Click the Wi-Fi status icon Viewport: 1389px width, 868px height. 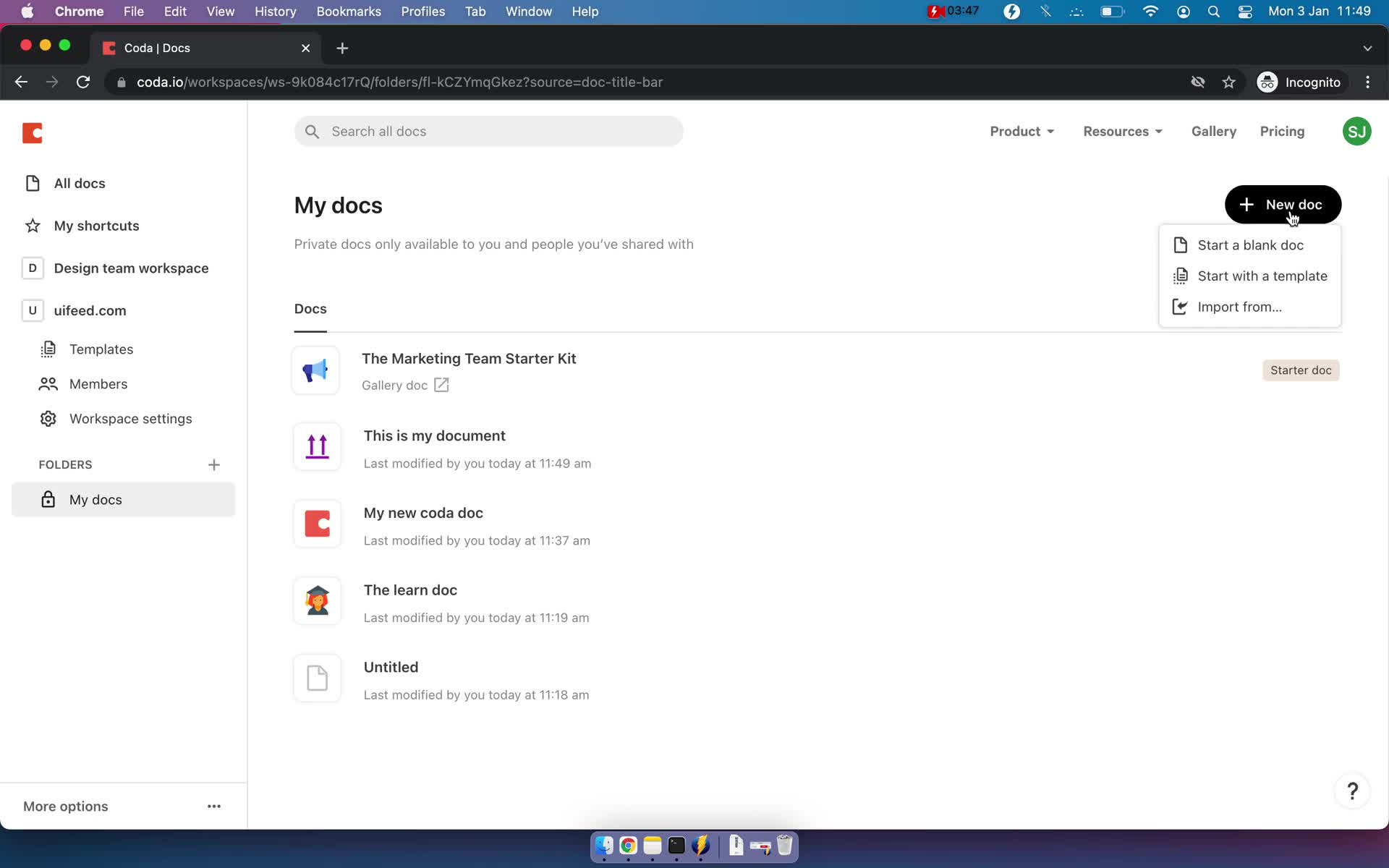coord(1150,12)
